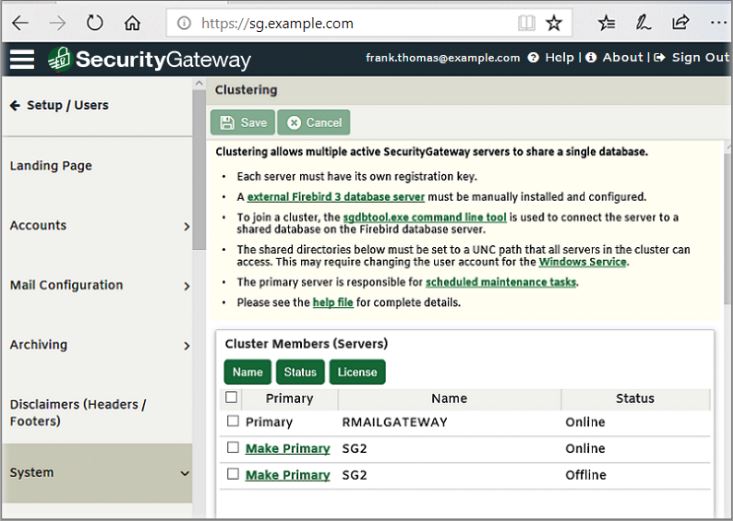Viewport: 733px width, 521px height.
Task: Click the site info icon in address bar
Action: point(184,22)
